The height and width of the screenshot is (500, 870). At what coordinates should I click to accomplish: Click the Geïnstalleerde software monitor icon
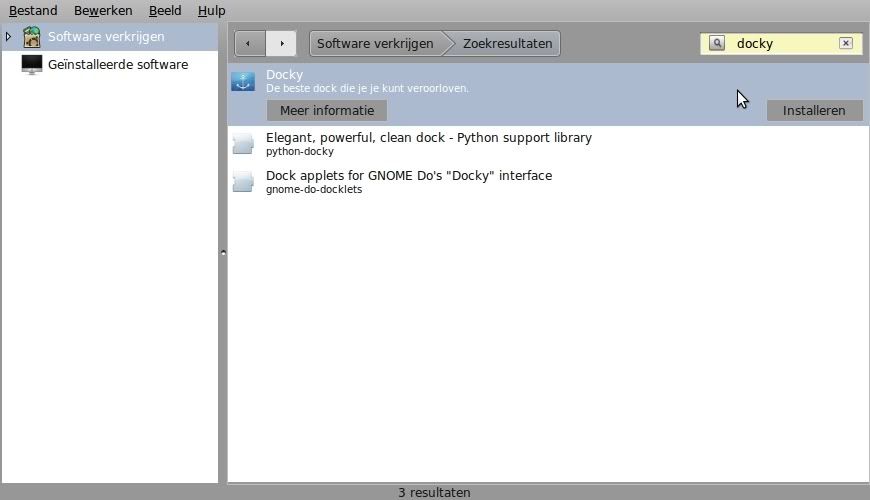[32, 65]
